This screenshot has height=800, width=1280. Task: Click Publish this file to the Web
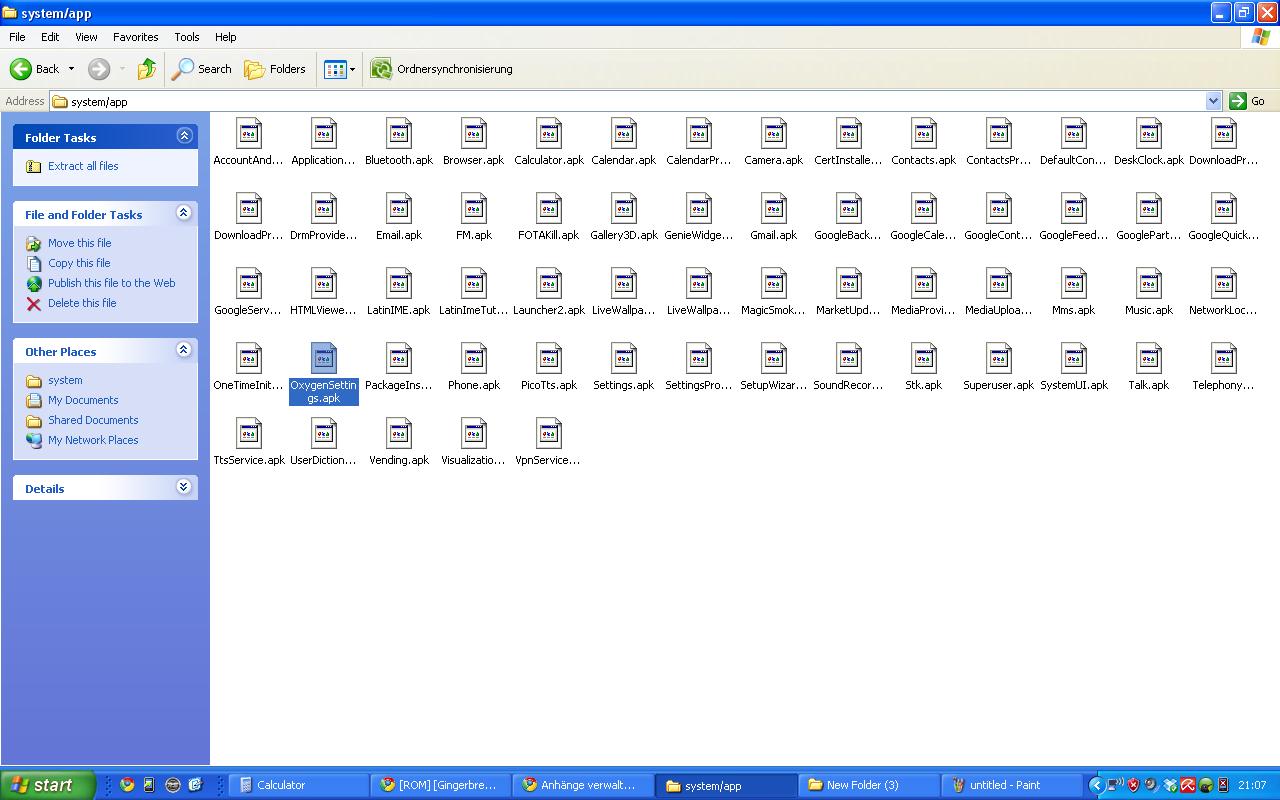coord(112,283)
